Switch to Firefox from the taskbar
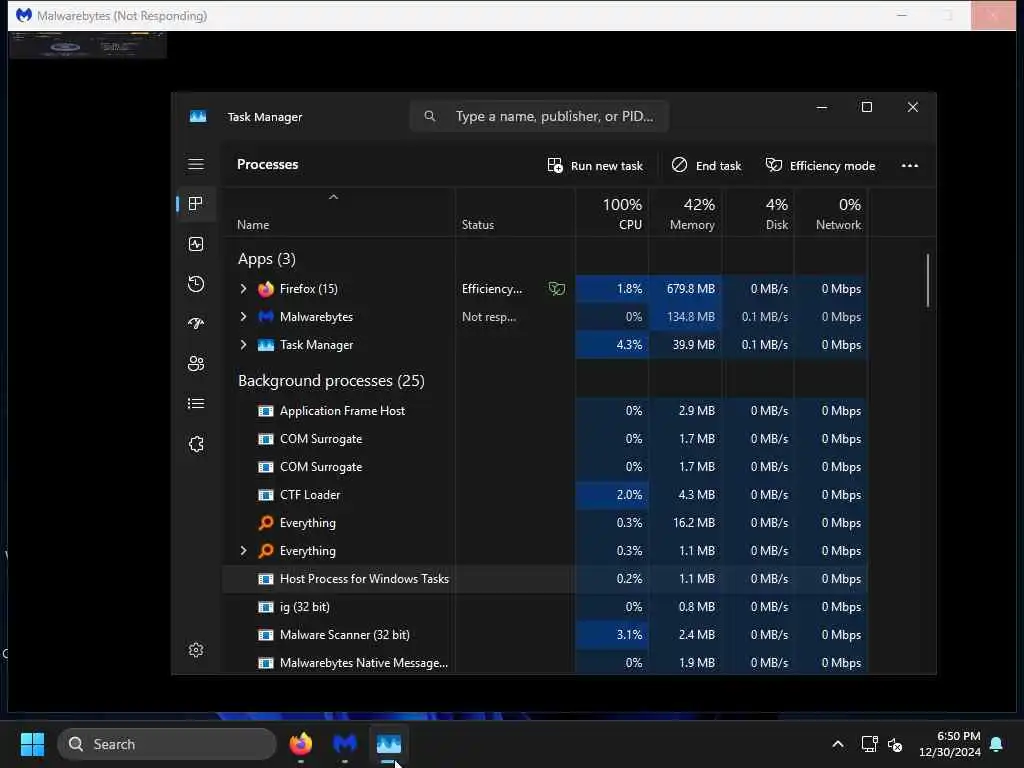Viewport: 1024px width, 768px height. tap(300, 744)
